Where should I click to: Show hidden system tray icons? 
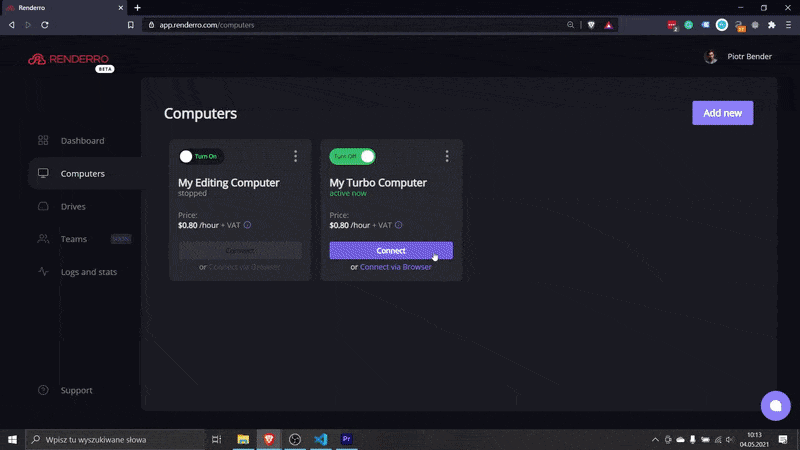coord(655,439)
